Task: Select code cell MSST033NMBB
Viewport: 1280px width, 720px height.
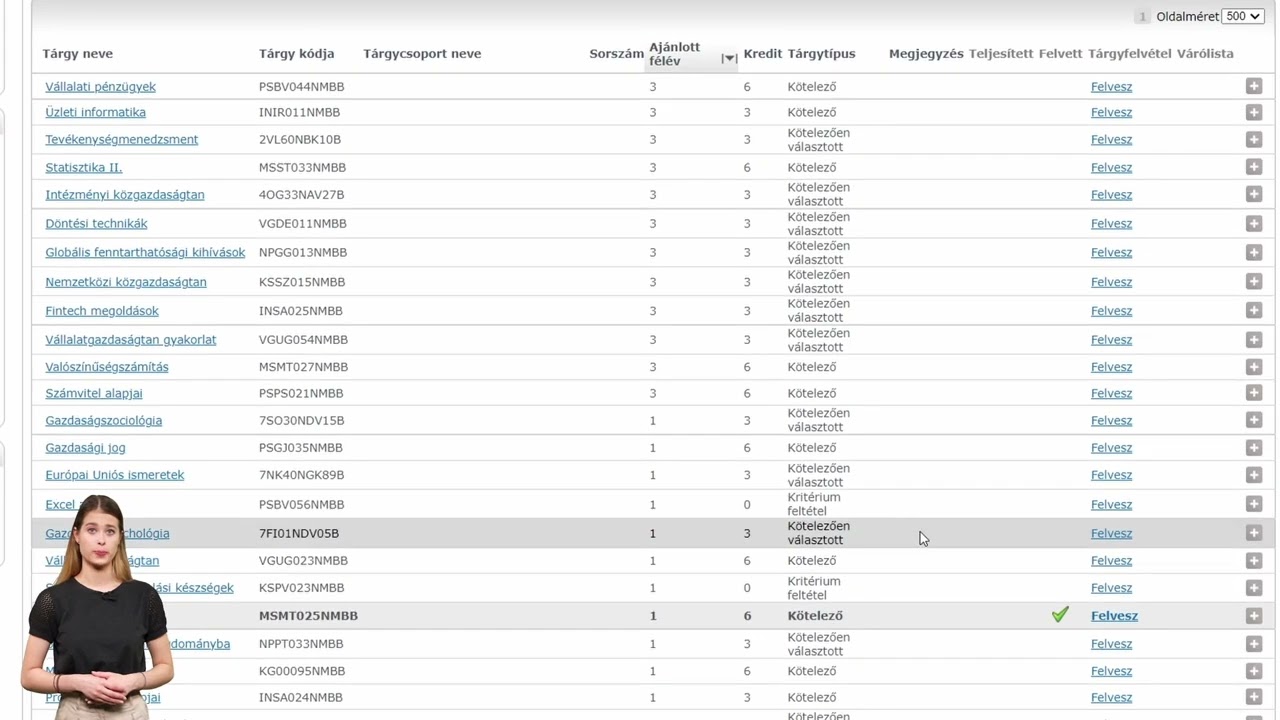Action: [302, 167]
